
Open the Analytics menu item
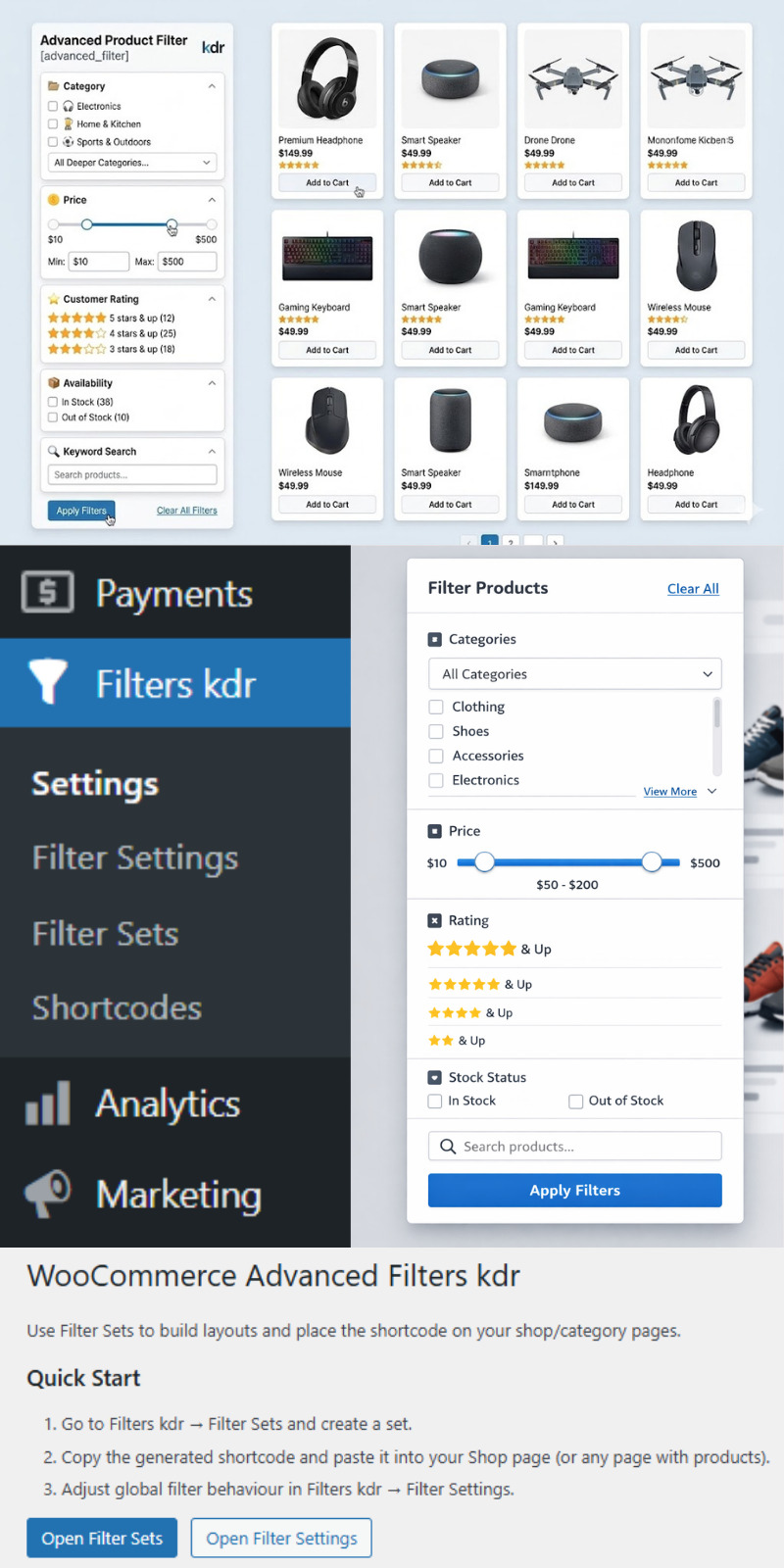point(175,1103)
